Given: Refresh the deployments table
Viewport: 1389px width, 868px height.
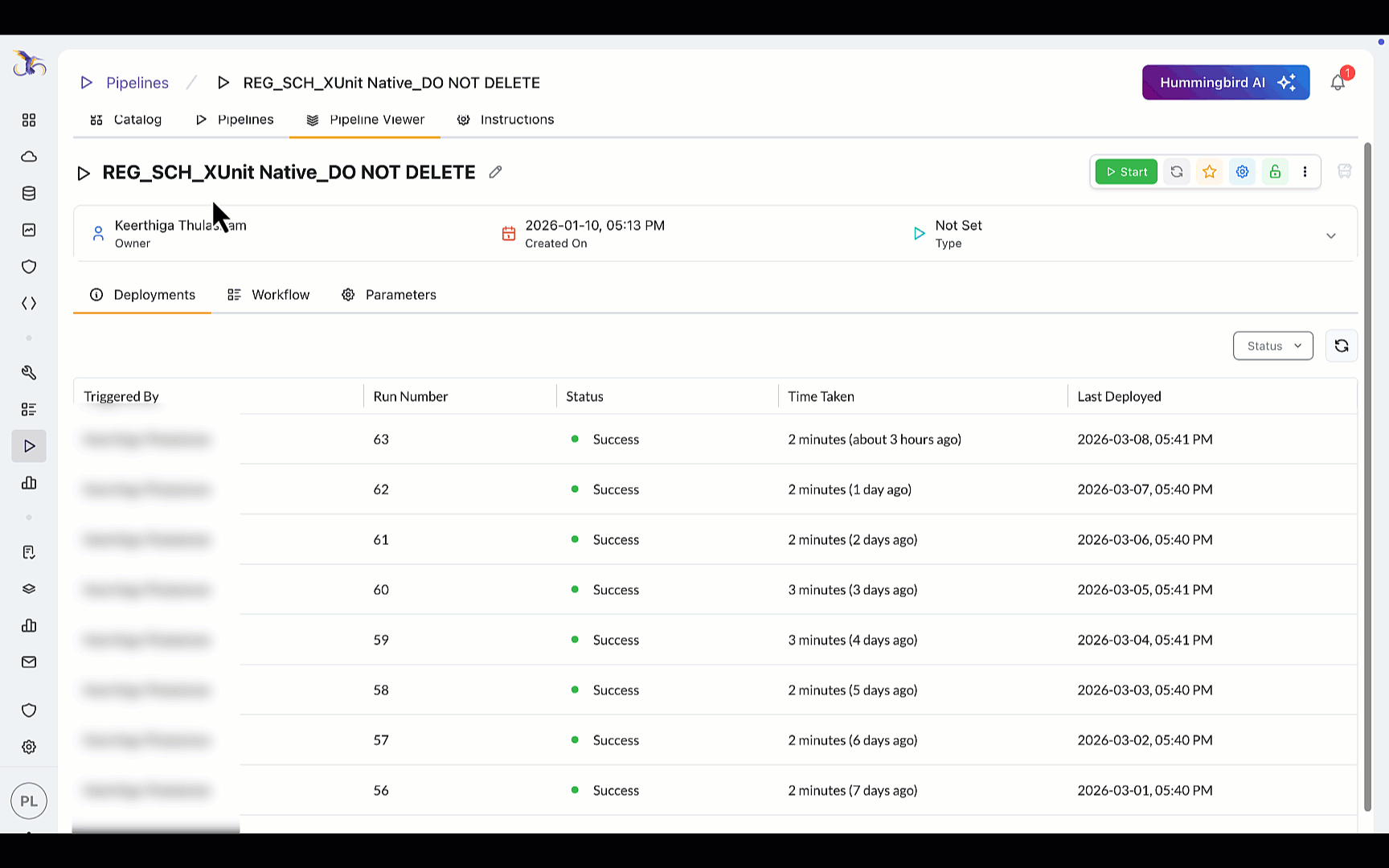Looking at the screenshot, I should pyautogui.click(x=1341, y=346).
